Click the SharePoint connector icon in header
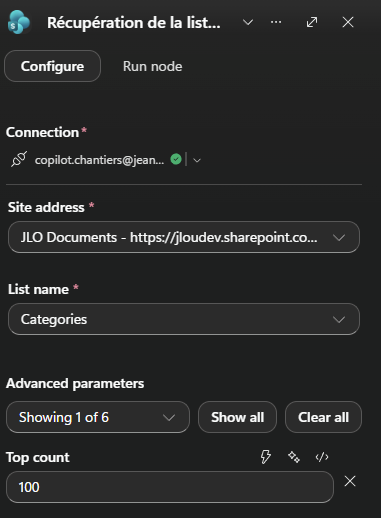The height and width of the screenshot is (518, 381). pos(19,22)
